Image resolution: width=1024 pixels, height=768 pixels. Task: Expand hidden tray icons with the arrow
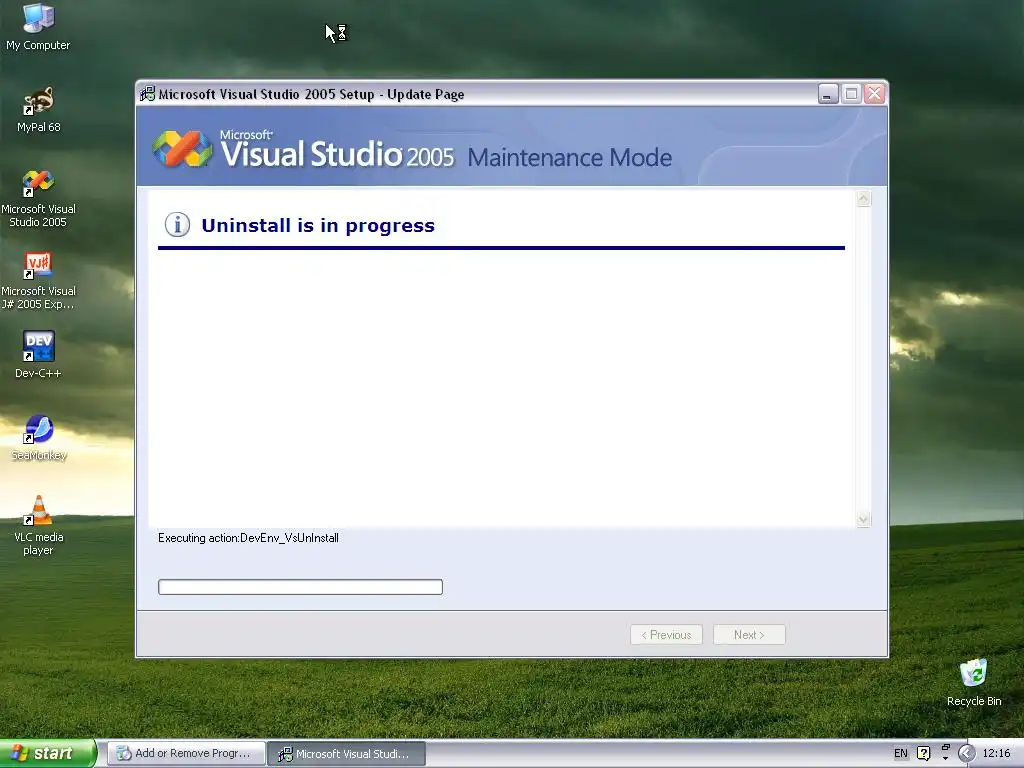pyautogui.click(x=966, y=753)
